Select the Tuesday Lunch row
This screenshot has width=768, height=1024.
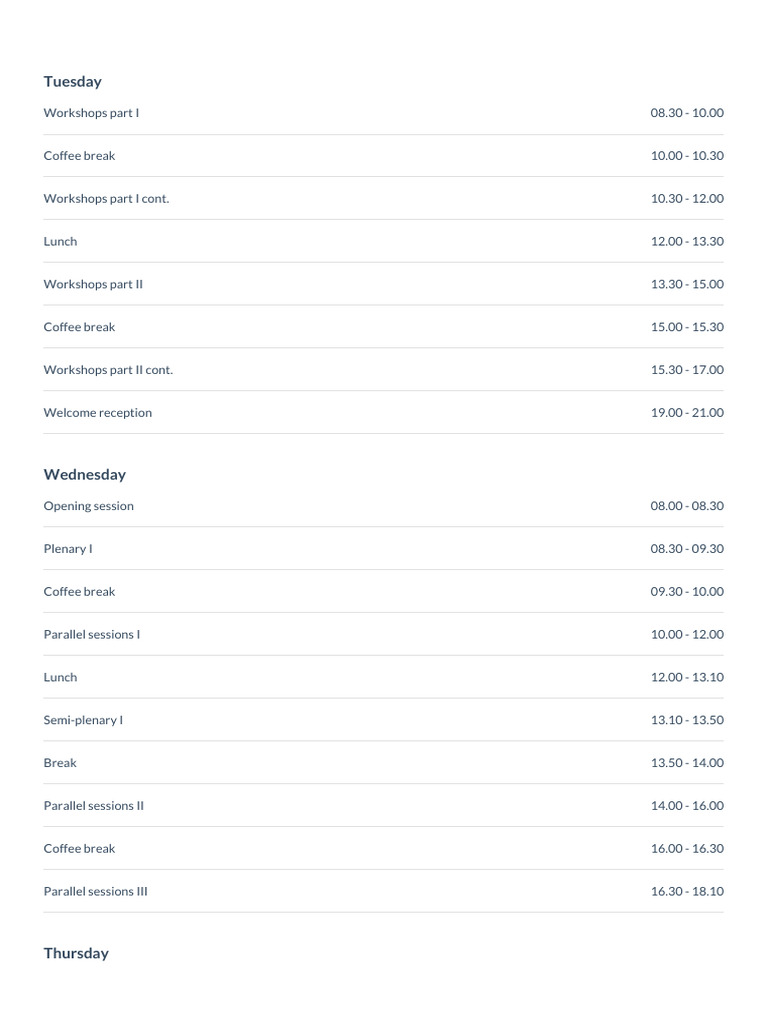coord(383,242)
